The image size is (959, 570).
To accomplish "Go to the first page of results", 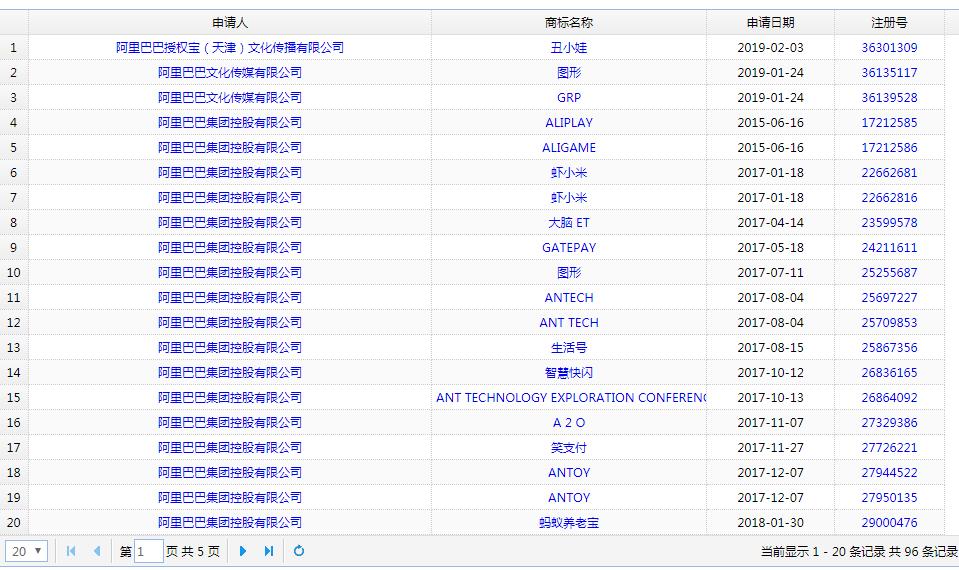I will coord(71,551).
